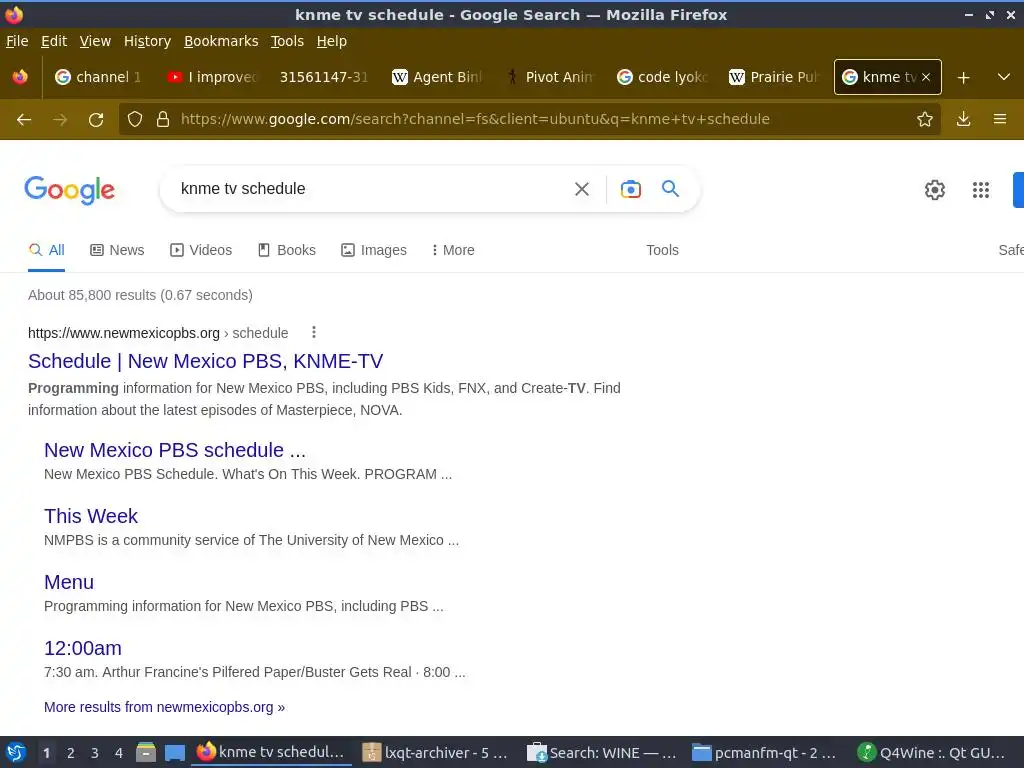
Task: Open New Mexico PBS schedule sitelink
Action: tap(175, 450)
